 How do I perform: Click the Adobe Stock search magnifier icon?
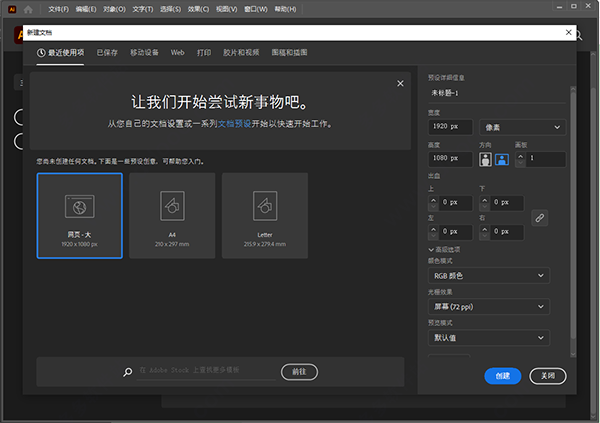tap(128, 372)
